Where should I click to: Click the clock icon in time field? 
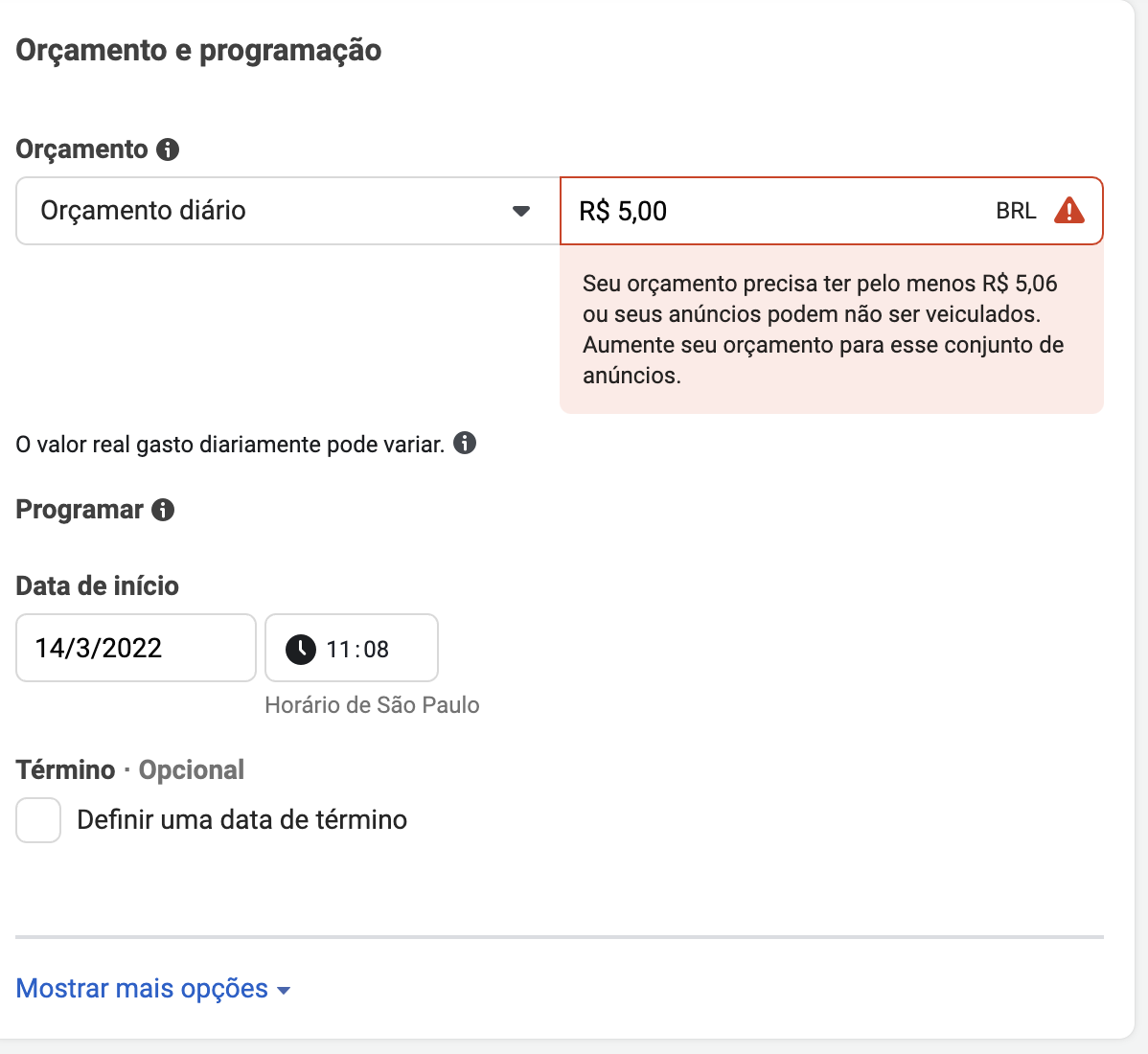(300, 650)
